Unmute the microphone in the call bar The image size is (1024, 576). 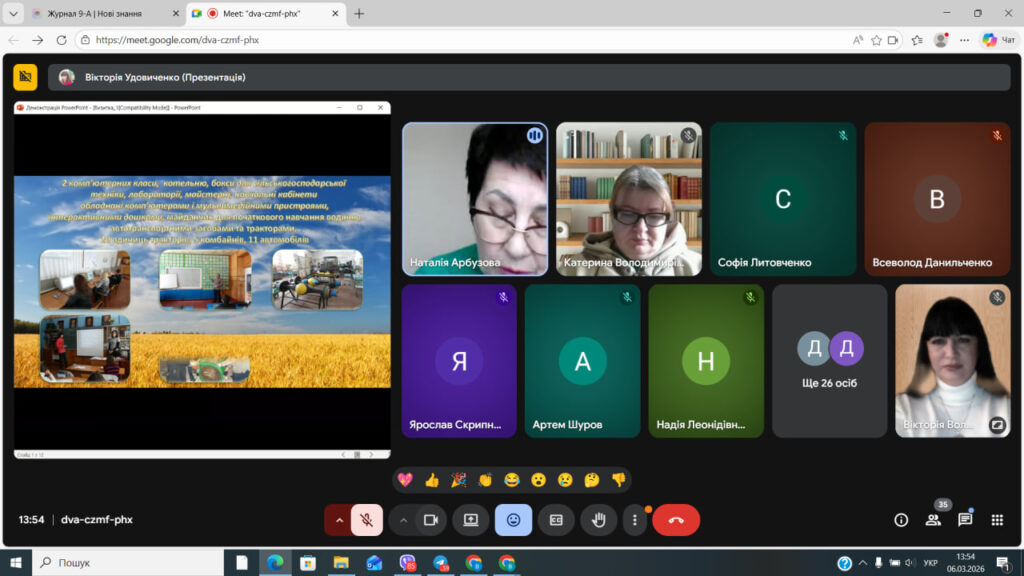tap(367, 520)
